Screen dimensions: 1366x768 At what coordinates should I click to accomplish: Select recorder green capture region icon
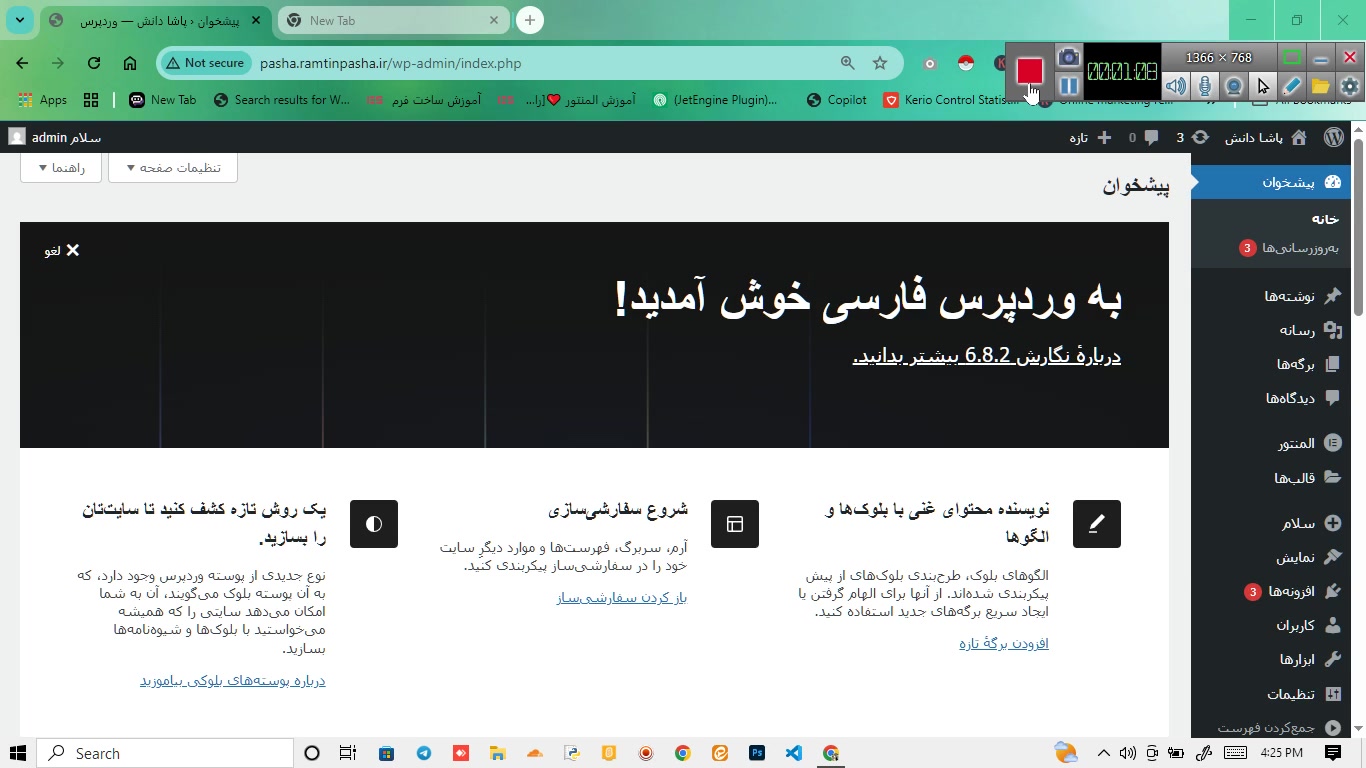click(x=1292, y=58)
